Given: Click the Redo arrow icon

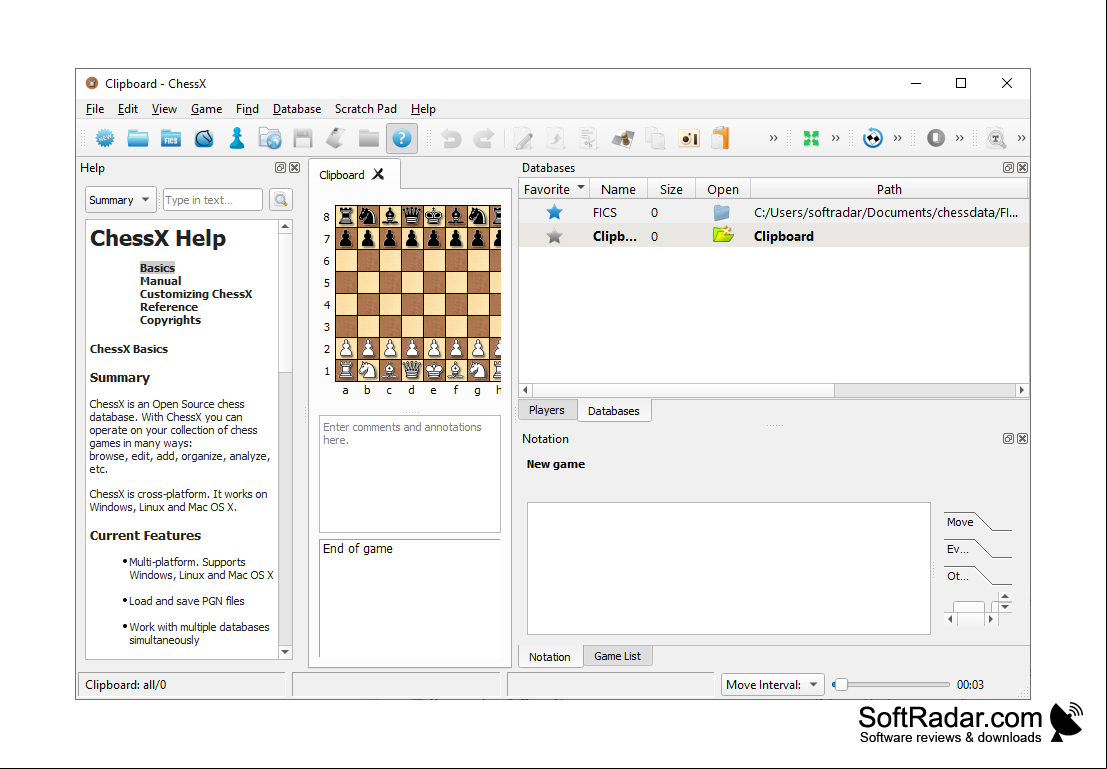Looking at the screenshot, I should (484, 138).
